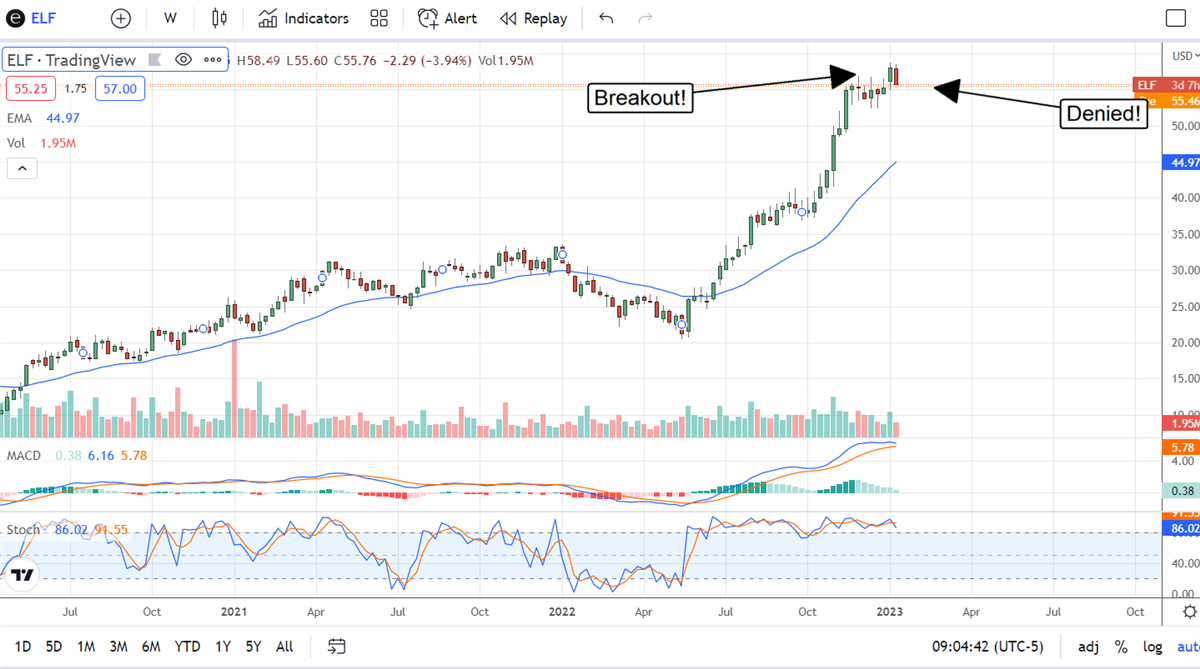This screenshot has height=669, width=1200.
Task: Toggle the adj dividend adjustment
Action: pos(1088,646)
